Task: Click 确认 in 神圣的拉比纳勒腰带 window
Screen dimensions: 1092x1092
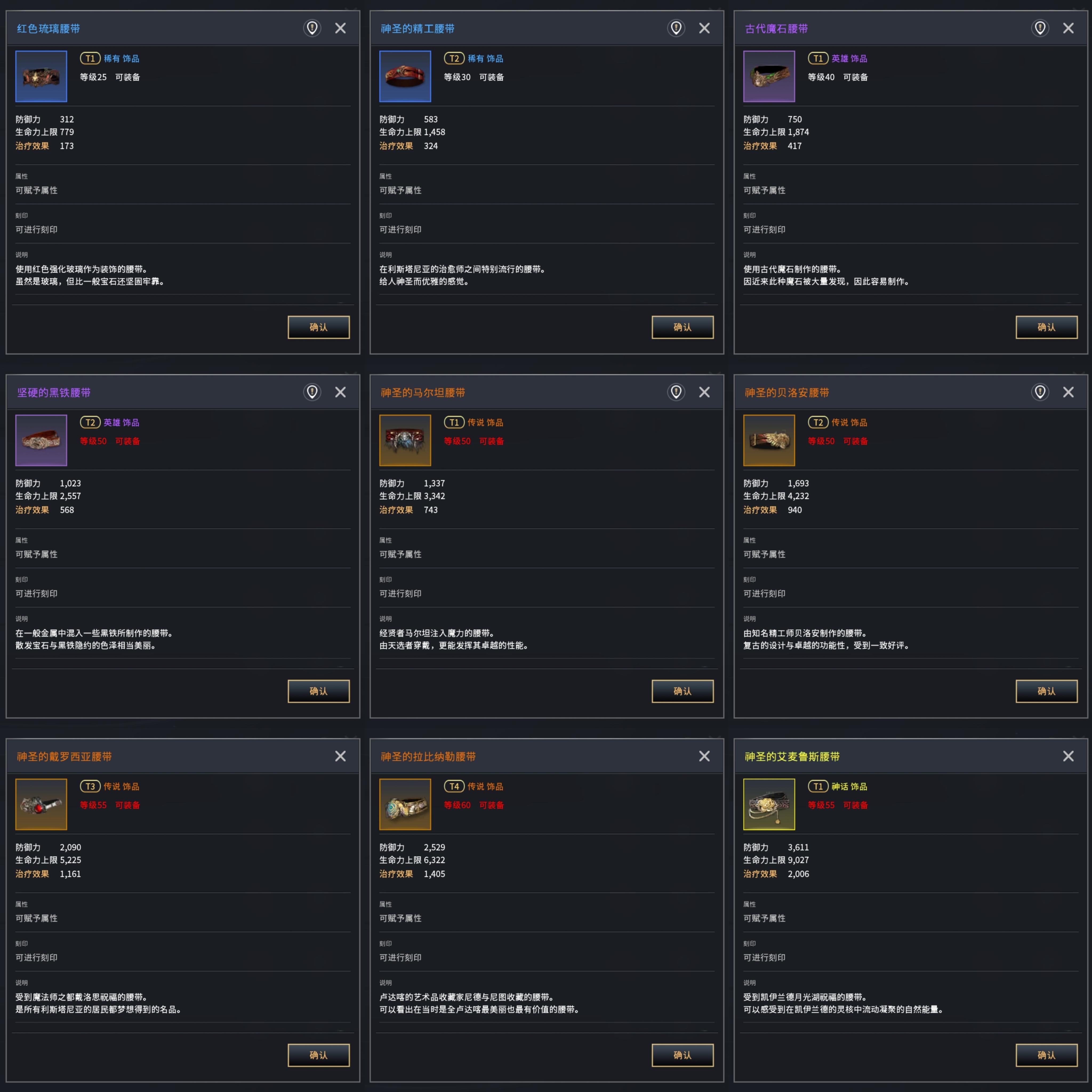Action: click(683, 1055)
